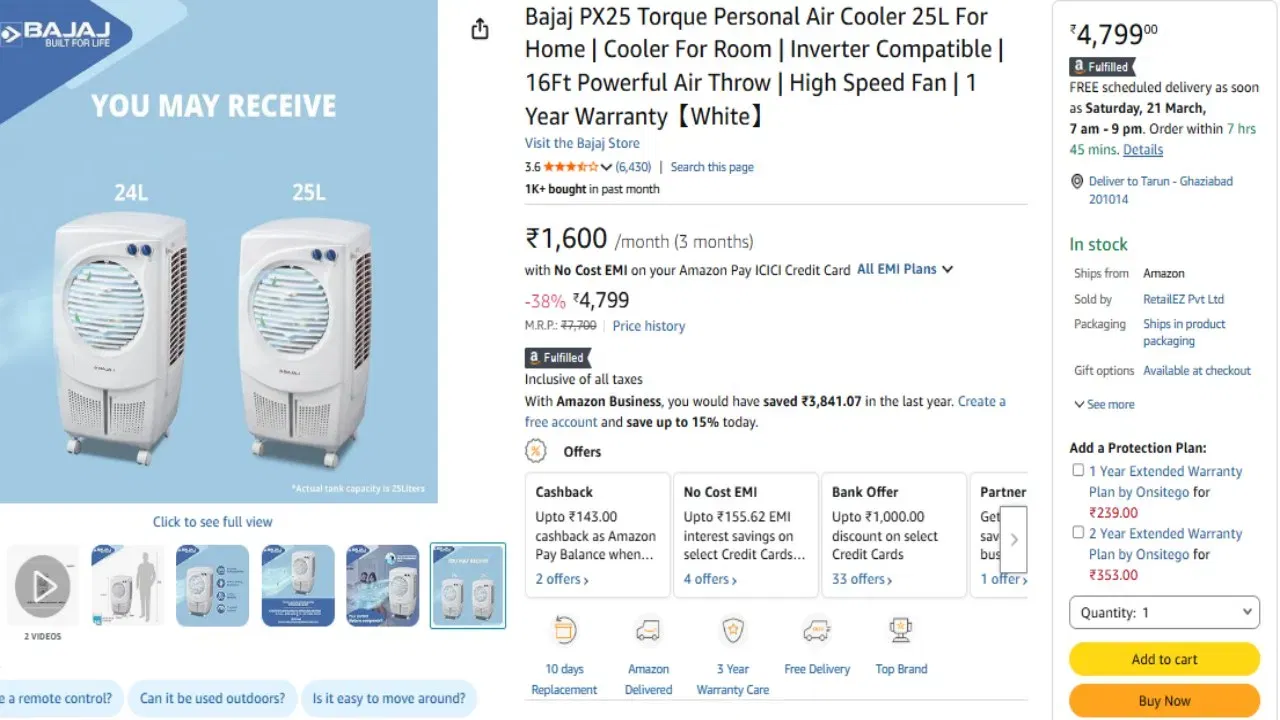The image size is (1280, 720).
Task: Click the location pin beside Deliver to Tarun
Action: click(1075, 181)
